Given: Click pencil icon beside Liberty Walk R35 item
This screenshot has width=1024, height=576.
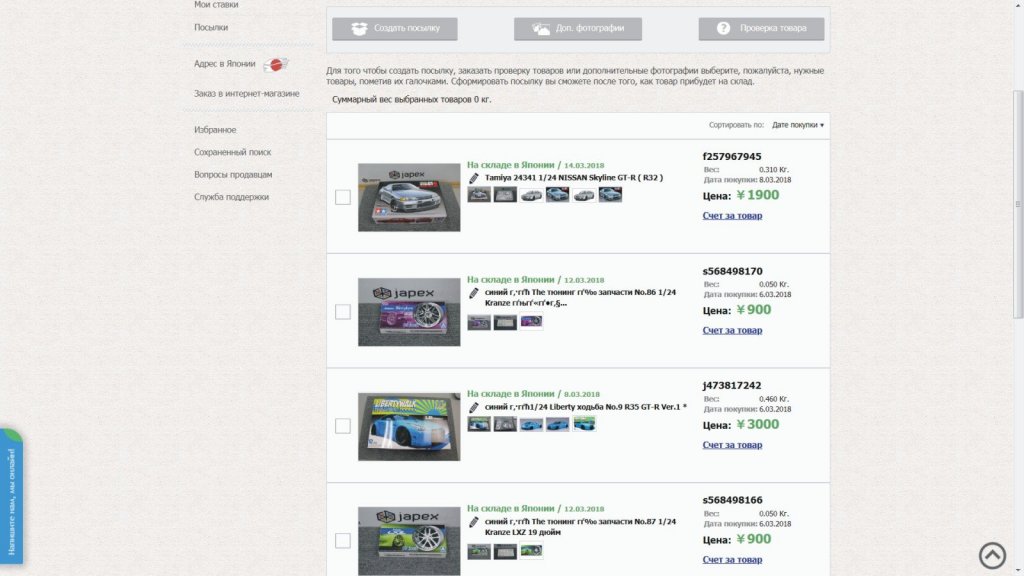Looking at the screenshot, I should click(474, 408).
